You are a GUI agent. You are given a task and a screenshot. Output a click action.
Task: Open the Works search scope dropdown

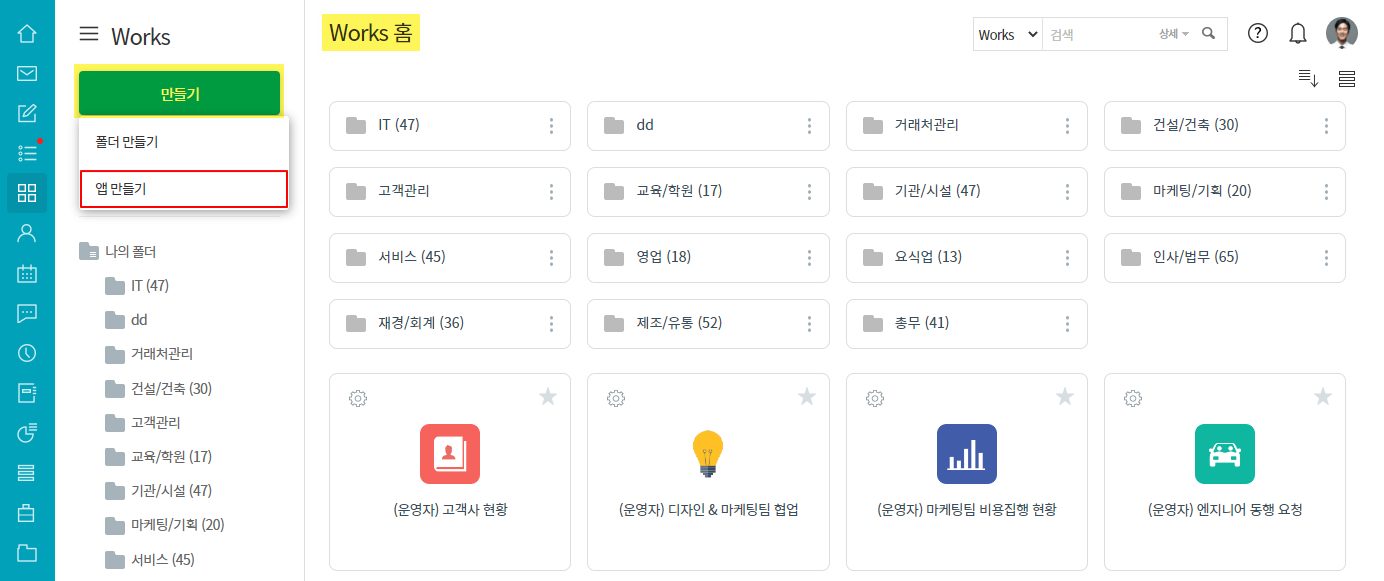click(1008, 35)
